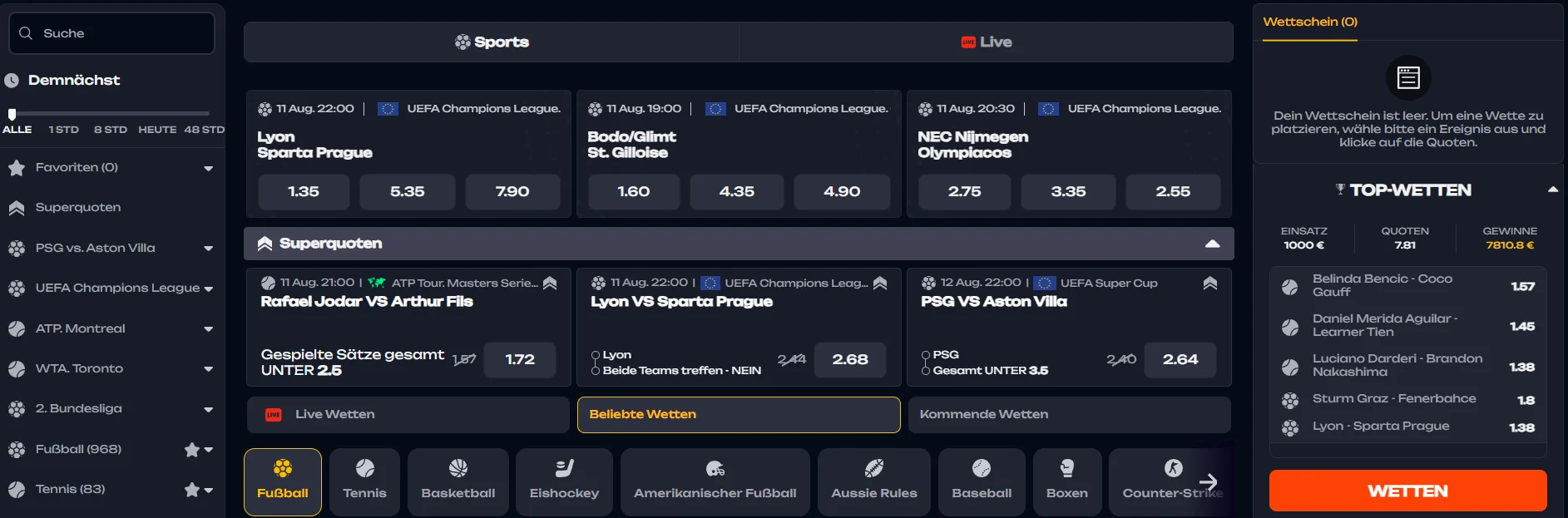Switch to the Sports tab
Viewport: 1568px width, 518px height.
492,42
